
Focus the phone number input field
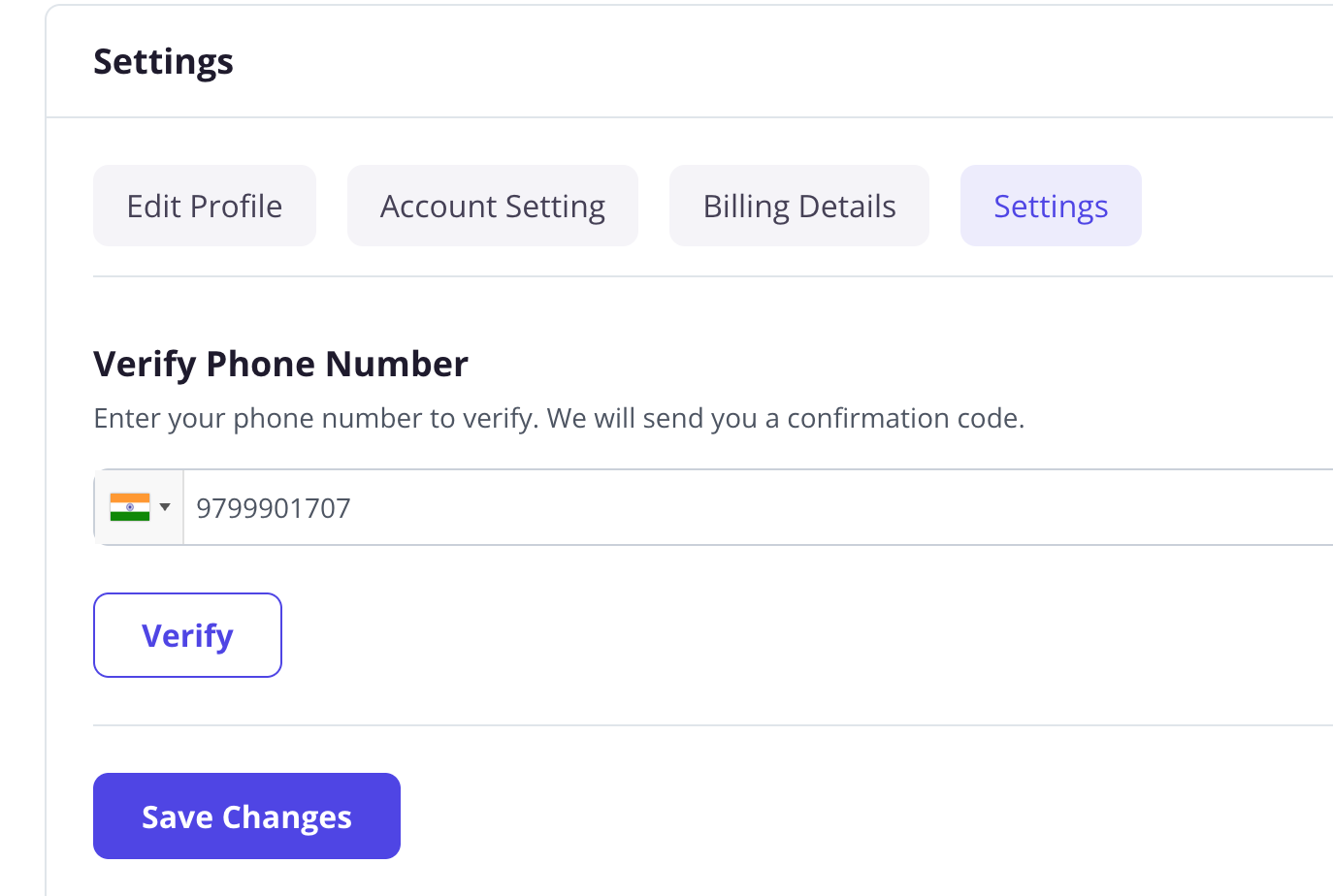[x=759, y=507]
